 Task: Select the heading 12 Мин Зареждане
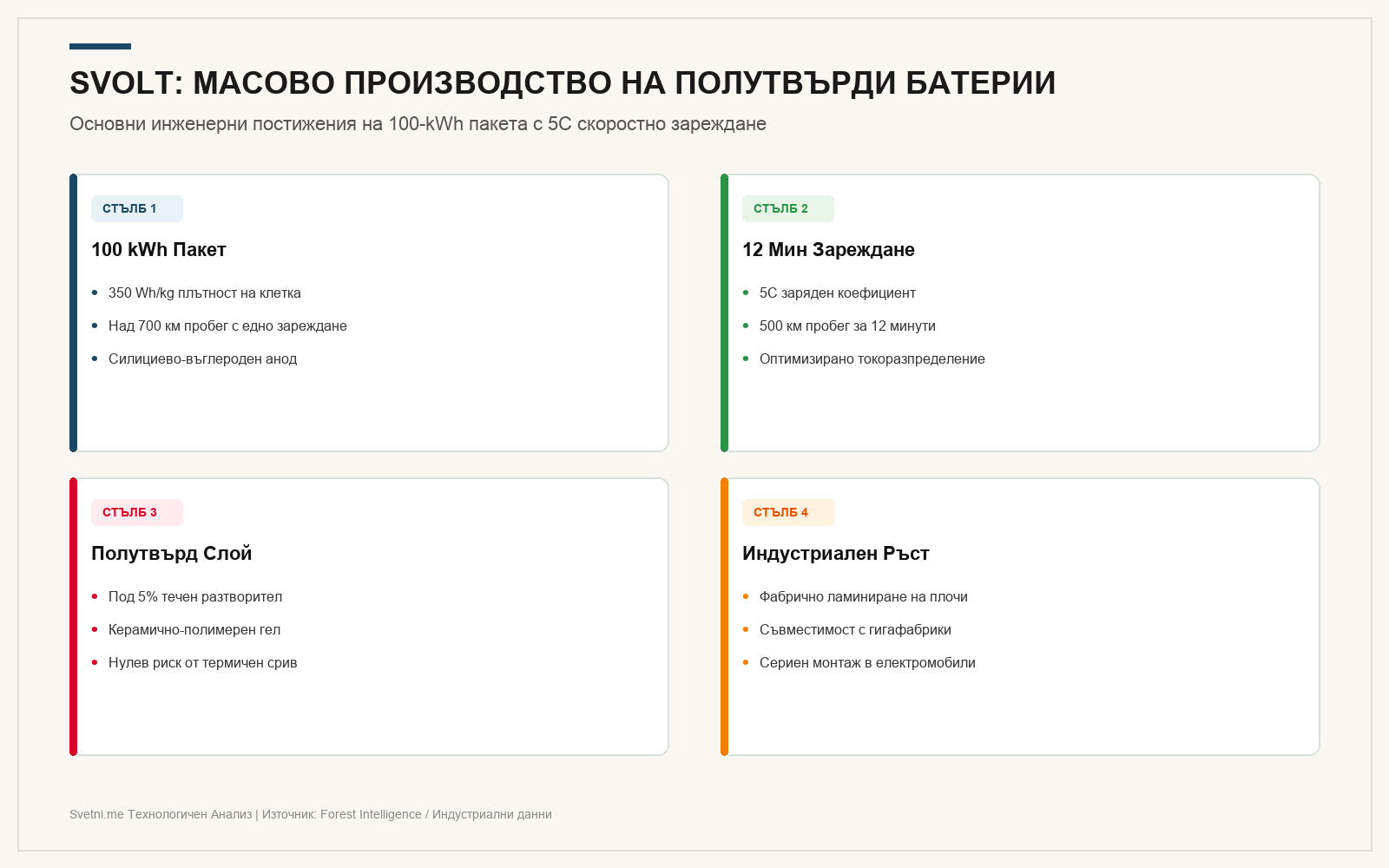pos(828,250)
